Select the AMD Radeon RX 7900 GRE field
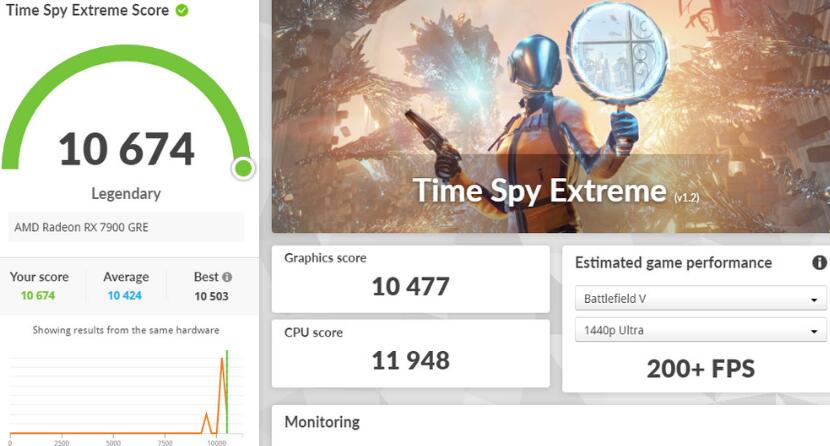The width and height of the screenshot is (830, 446). 126,227
